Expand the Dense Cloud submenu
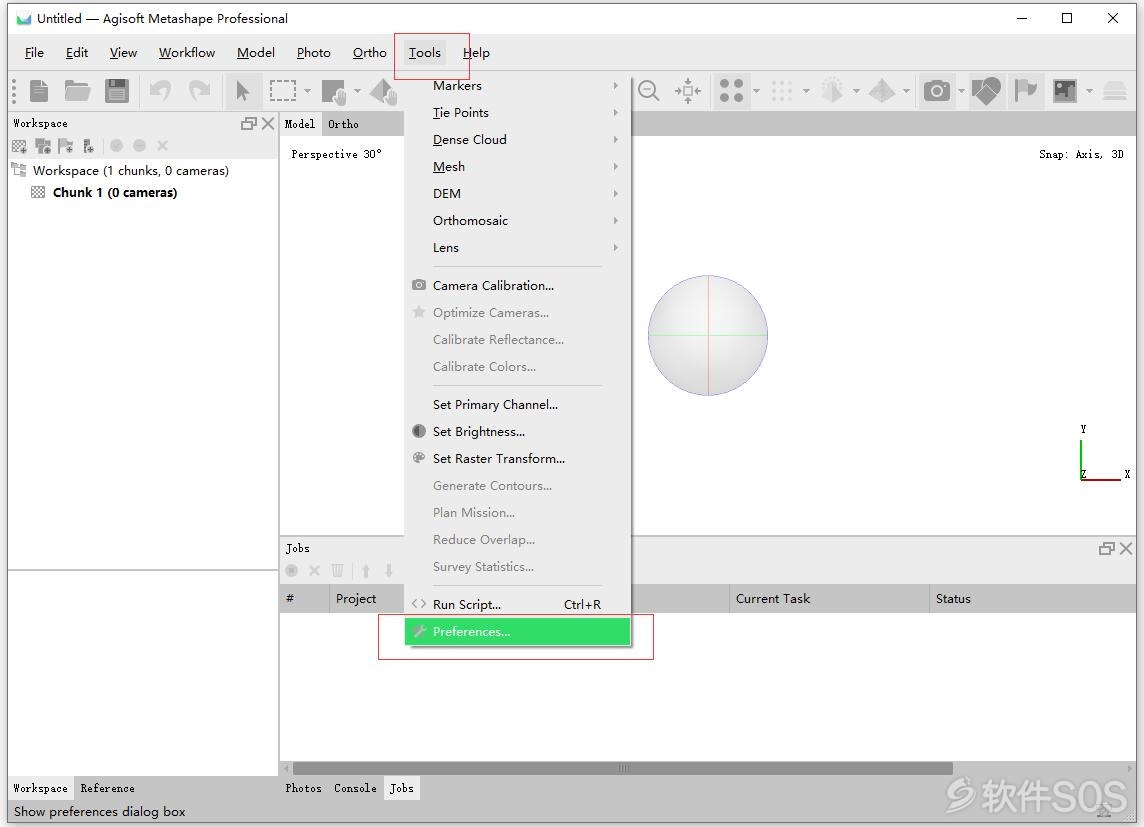This screenshot has width=1144, height=827. (517, 140)
